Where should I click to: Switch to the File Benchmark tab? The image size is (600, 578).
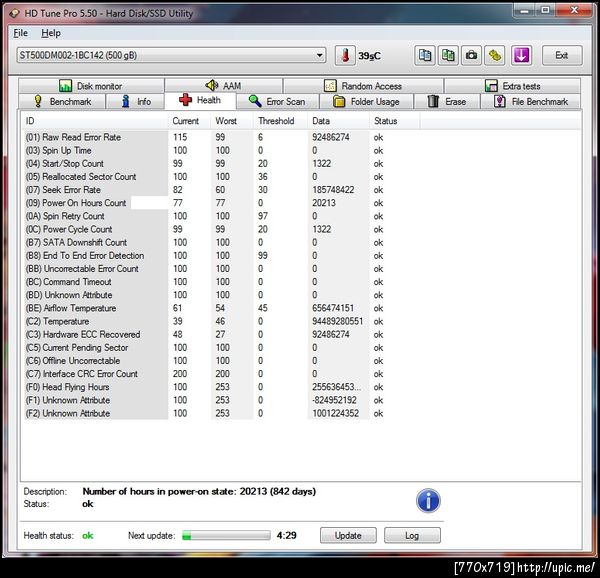click(531, 101)
